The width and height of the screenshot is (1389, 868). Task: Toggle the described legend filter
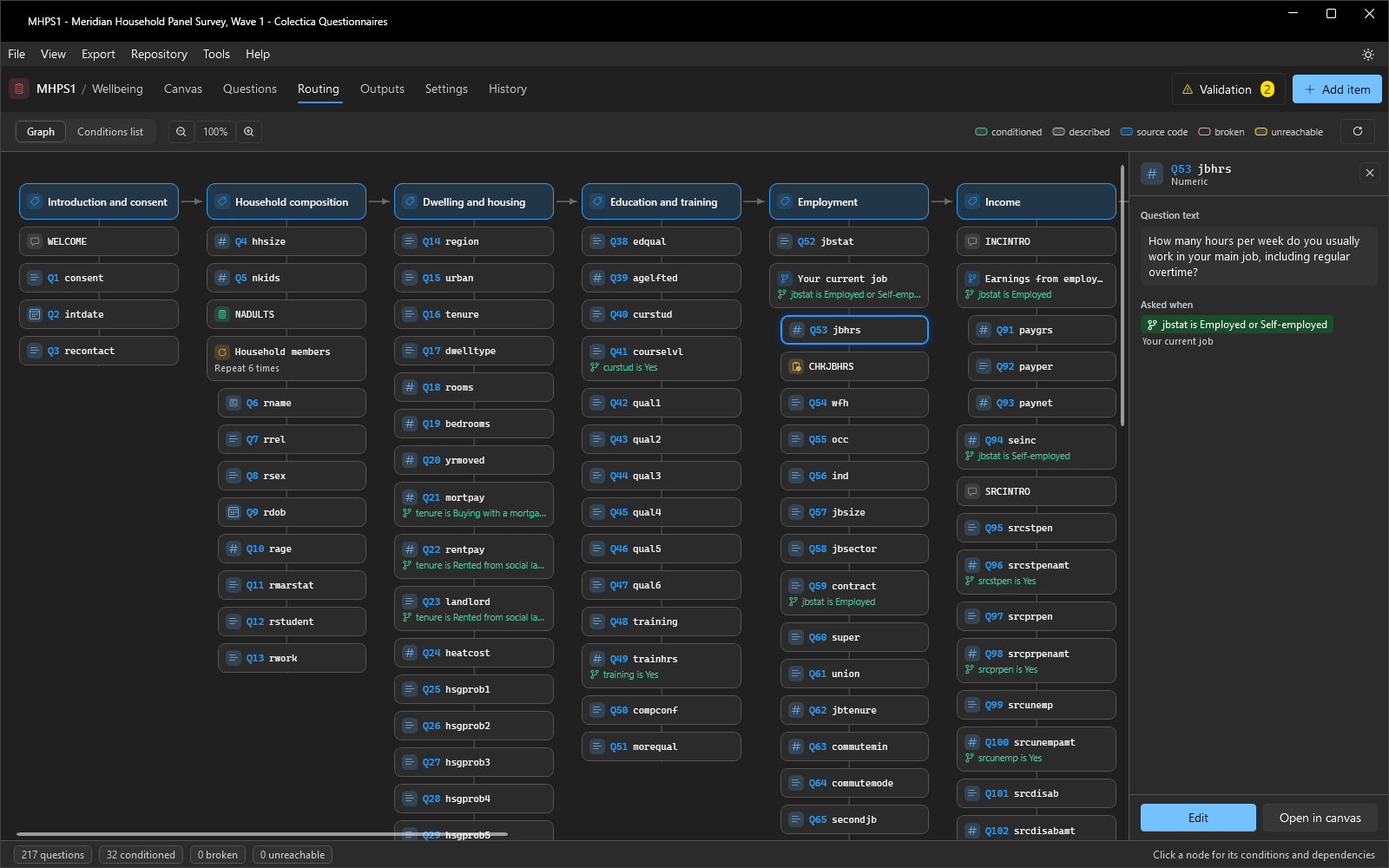(1081, 132)
